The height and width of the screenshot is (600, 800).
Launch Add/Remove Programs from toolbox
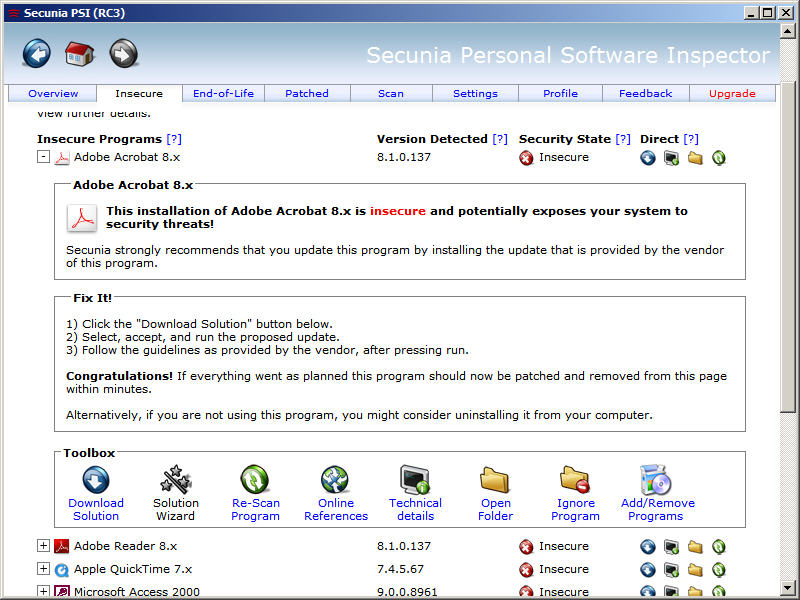pos(657,480)
